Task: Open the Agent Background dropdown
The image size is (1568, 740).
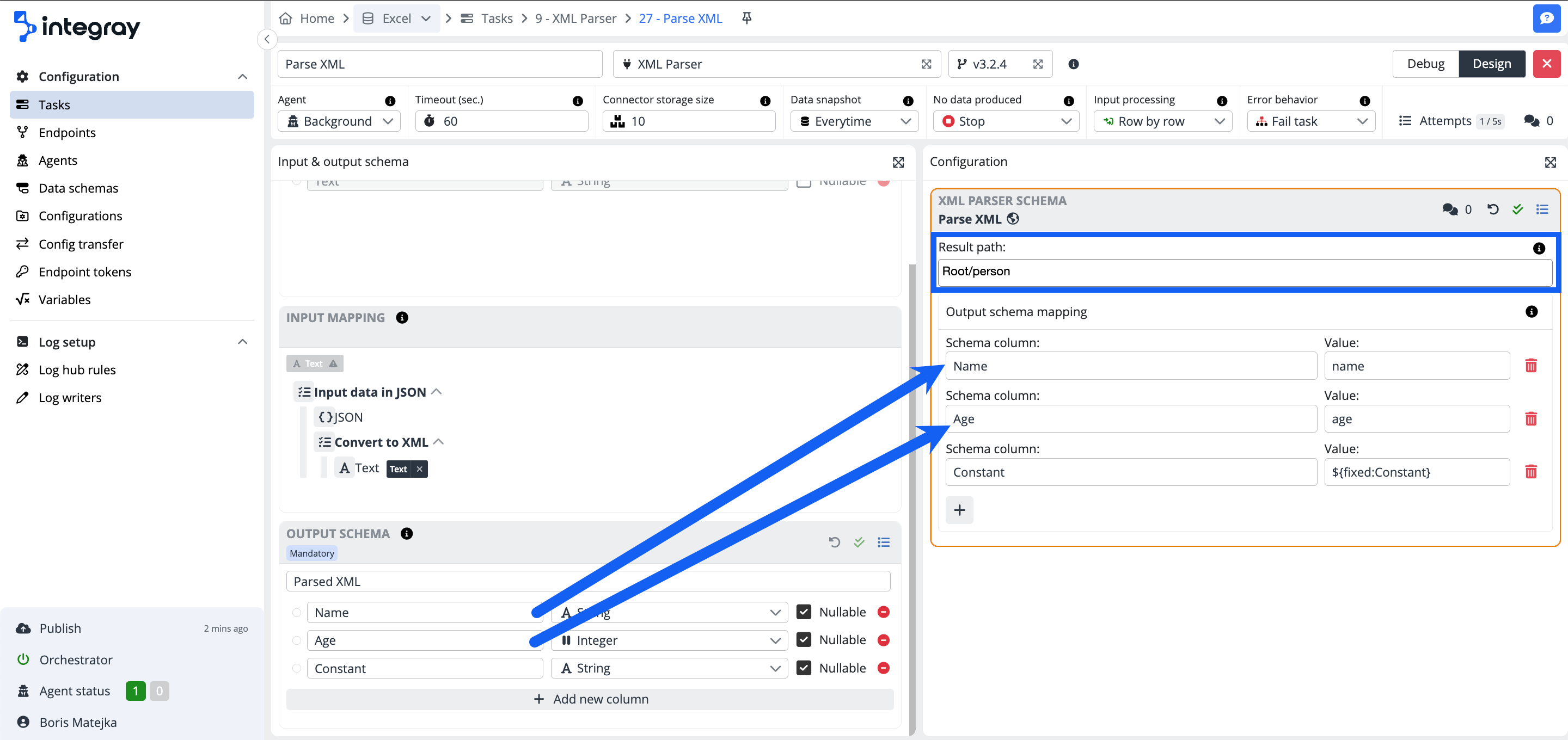Action: coord(339,121)
